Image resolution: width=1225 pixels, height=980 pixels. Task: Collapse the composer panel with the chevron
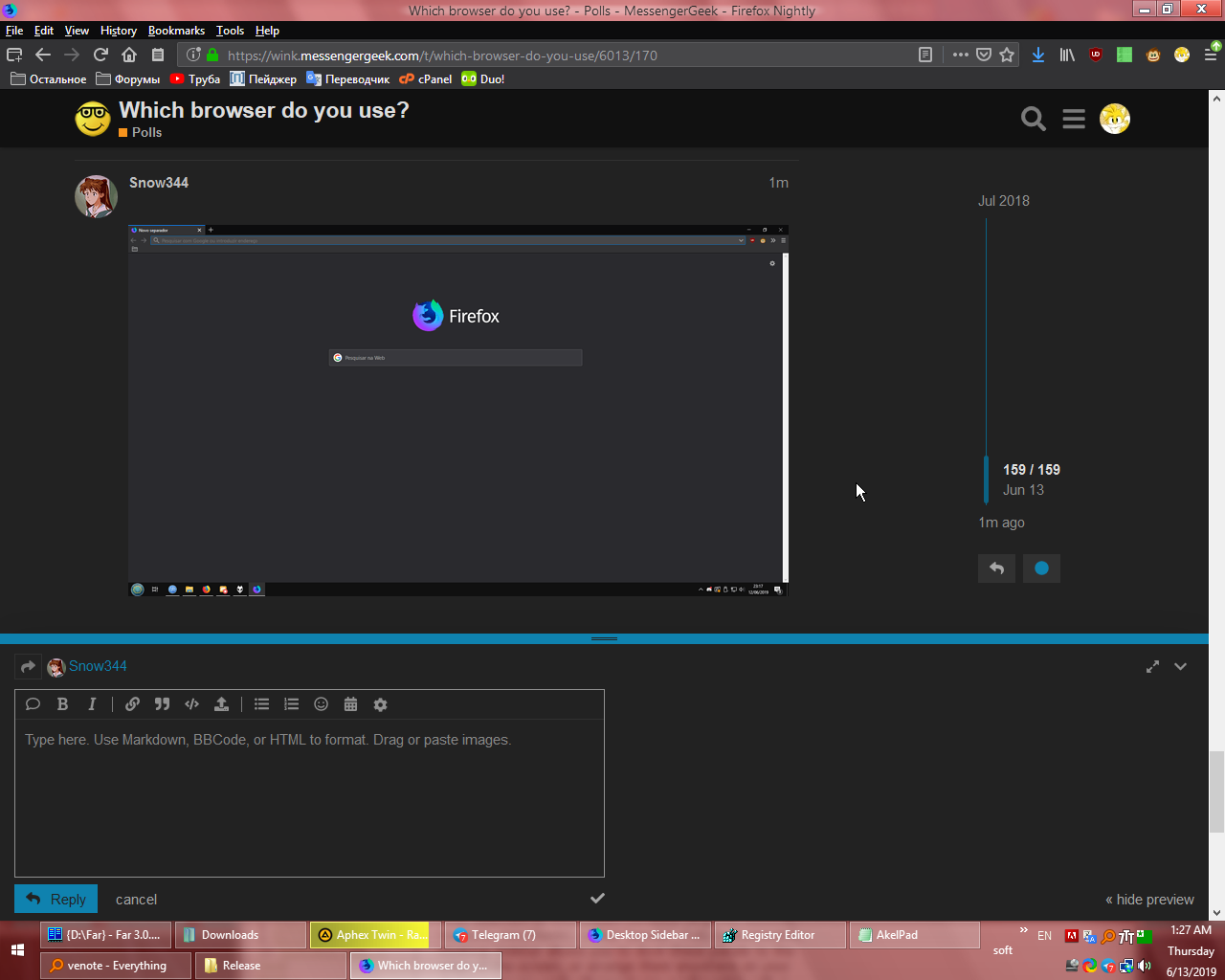(x=1180, y=666)
